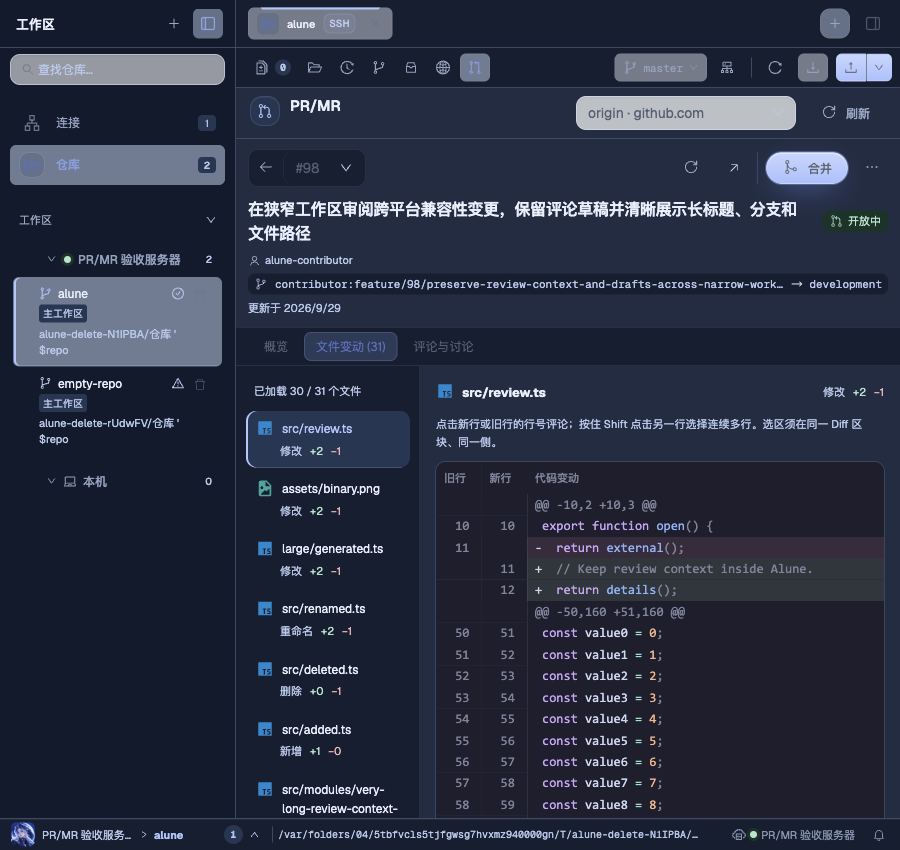Open the remotes globe toolbar icon

click(x=443, y=68)
